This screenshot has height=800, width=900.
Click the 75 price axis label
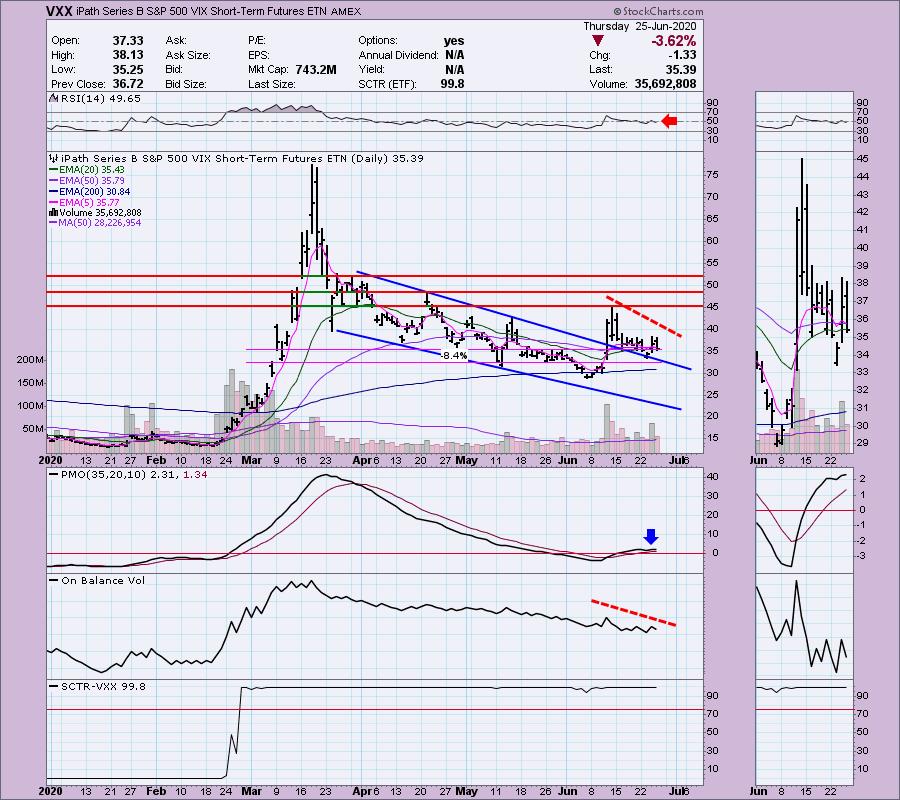tap(712, 175)
